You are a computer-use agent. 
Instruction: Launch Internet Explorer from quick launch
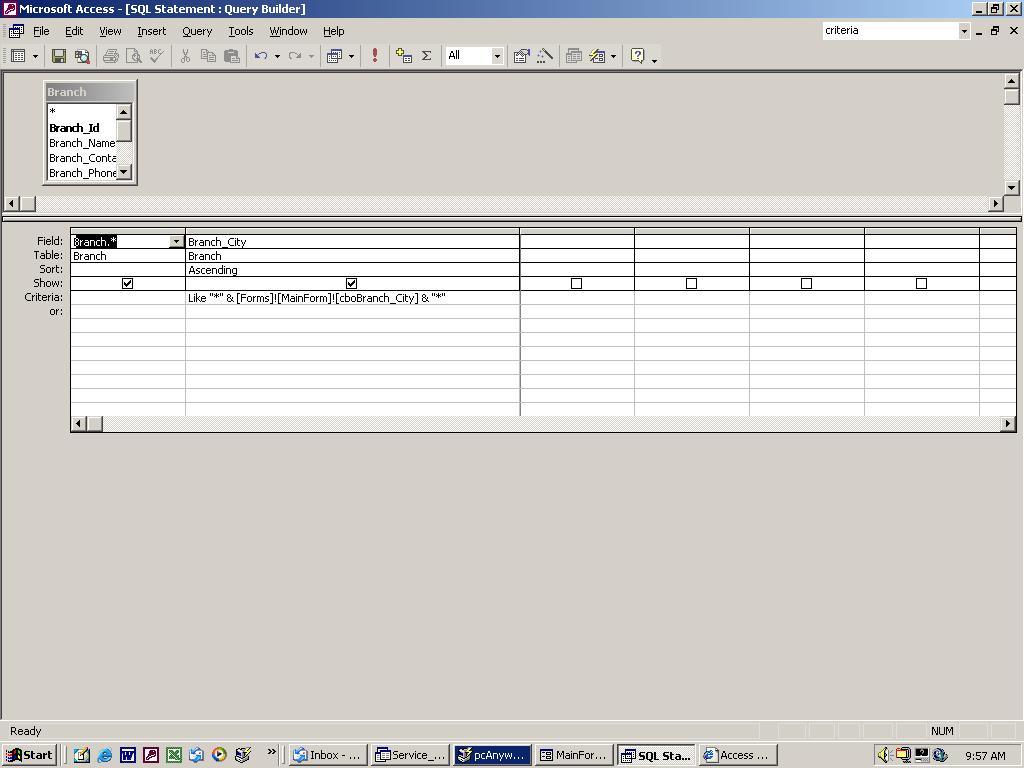pyautogui.click(x=104, y=755)
